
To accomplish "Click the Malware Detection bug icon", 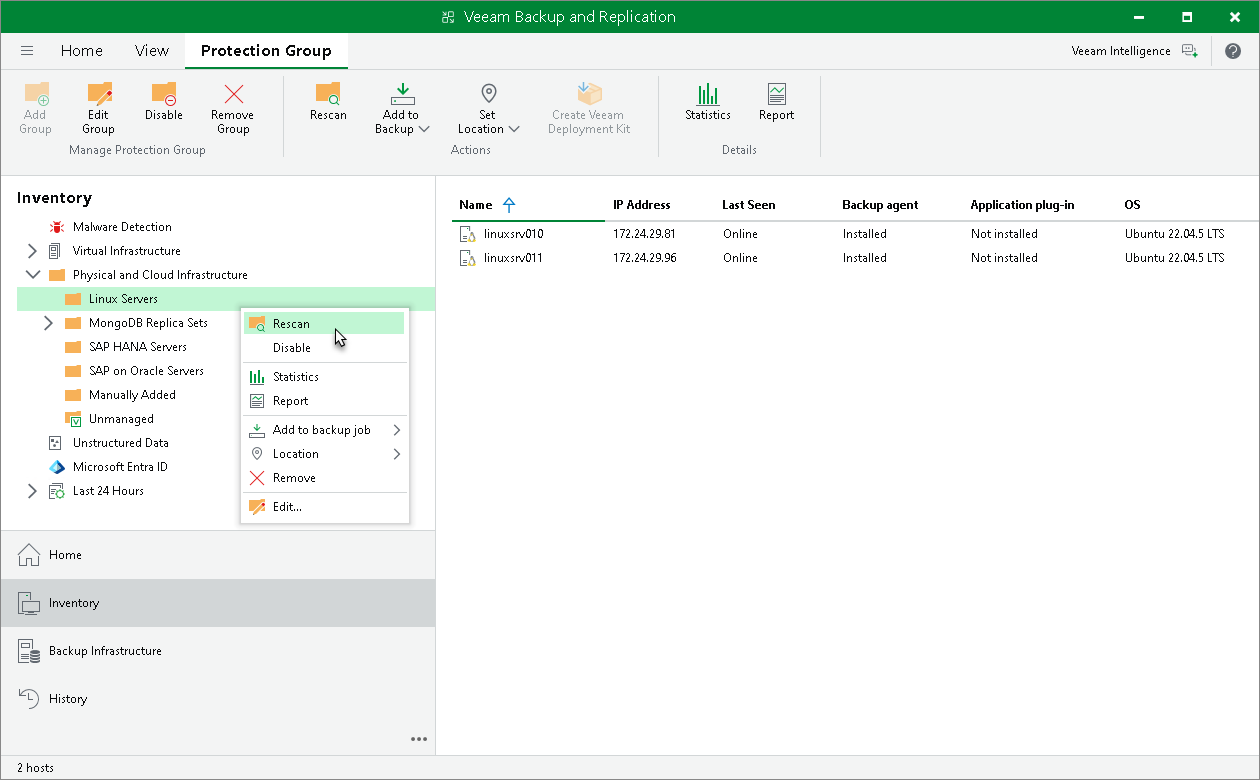I will [x=56, y=227].
